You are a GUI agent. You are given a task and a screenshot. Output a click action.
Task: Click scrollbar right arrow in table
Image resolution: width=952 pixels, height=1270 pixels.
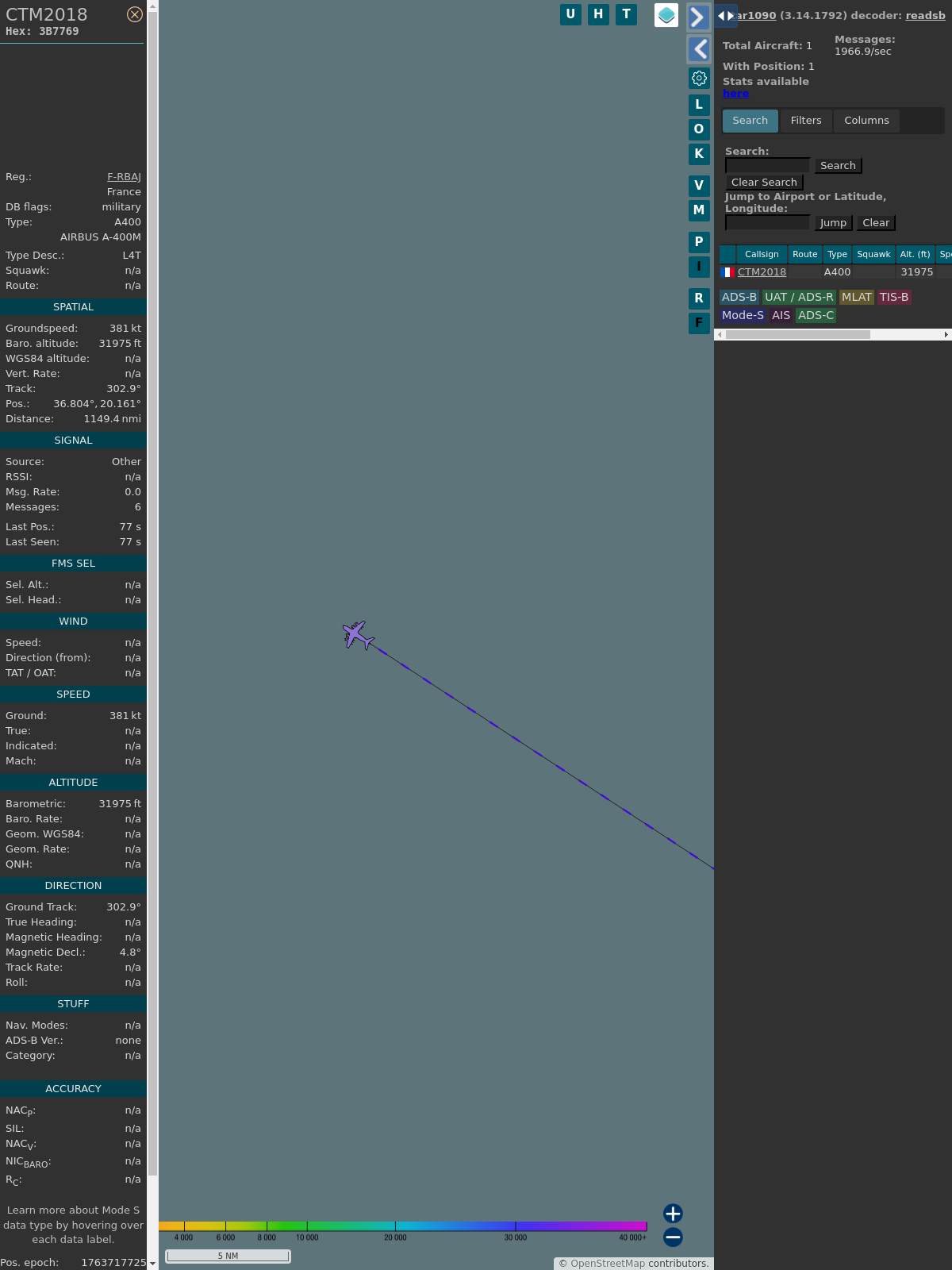pyautogui.click(x=946, y=335)
